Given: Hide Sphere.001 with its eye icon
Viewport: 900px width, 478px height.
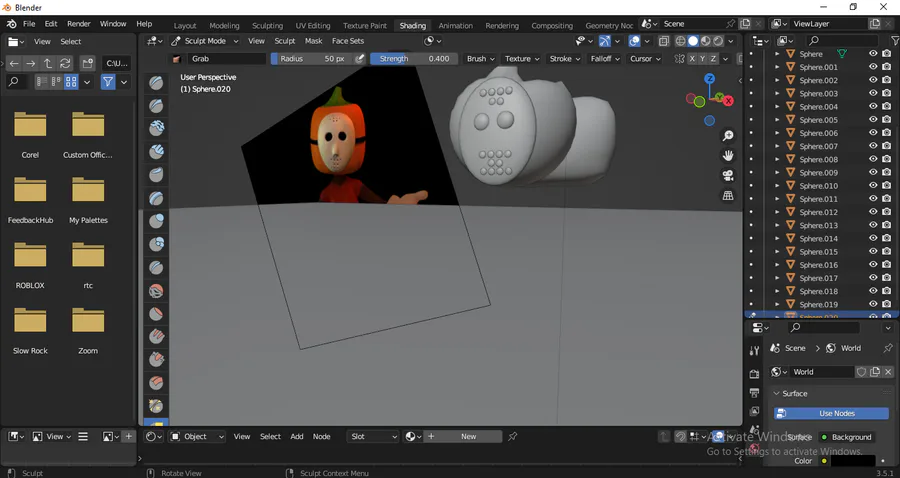Looking at the screenshot, I should point(873,67).
